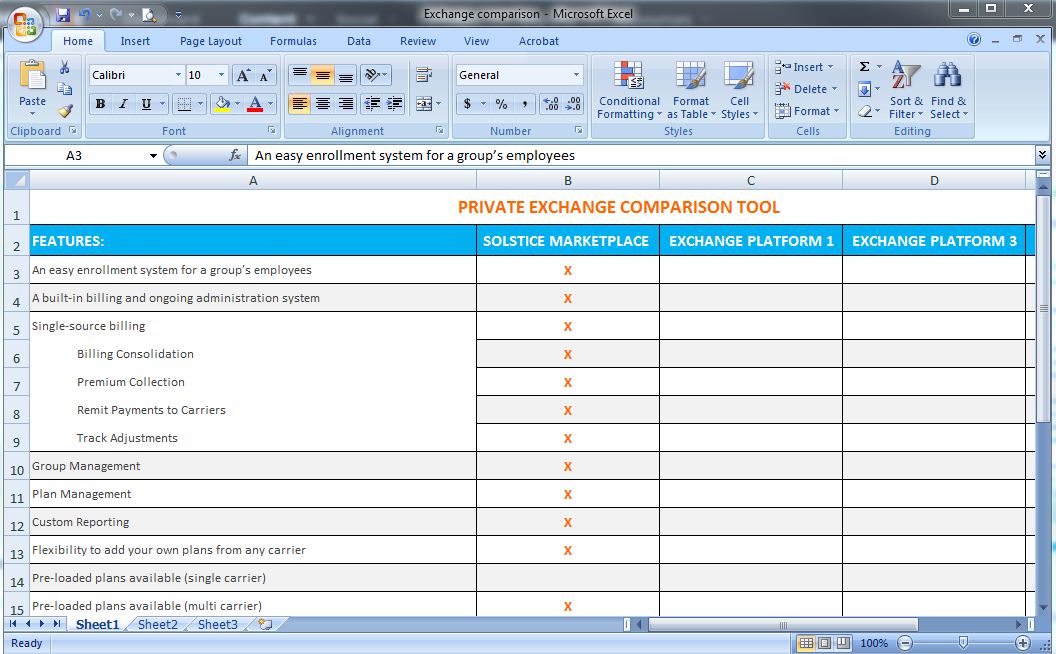Toggle Center horizontal alignment
Screen dimensions: 1056x654
pos(323,104)
